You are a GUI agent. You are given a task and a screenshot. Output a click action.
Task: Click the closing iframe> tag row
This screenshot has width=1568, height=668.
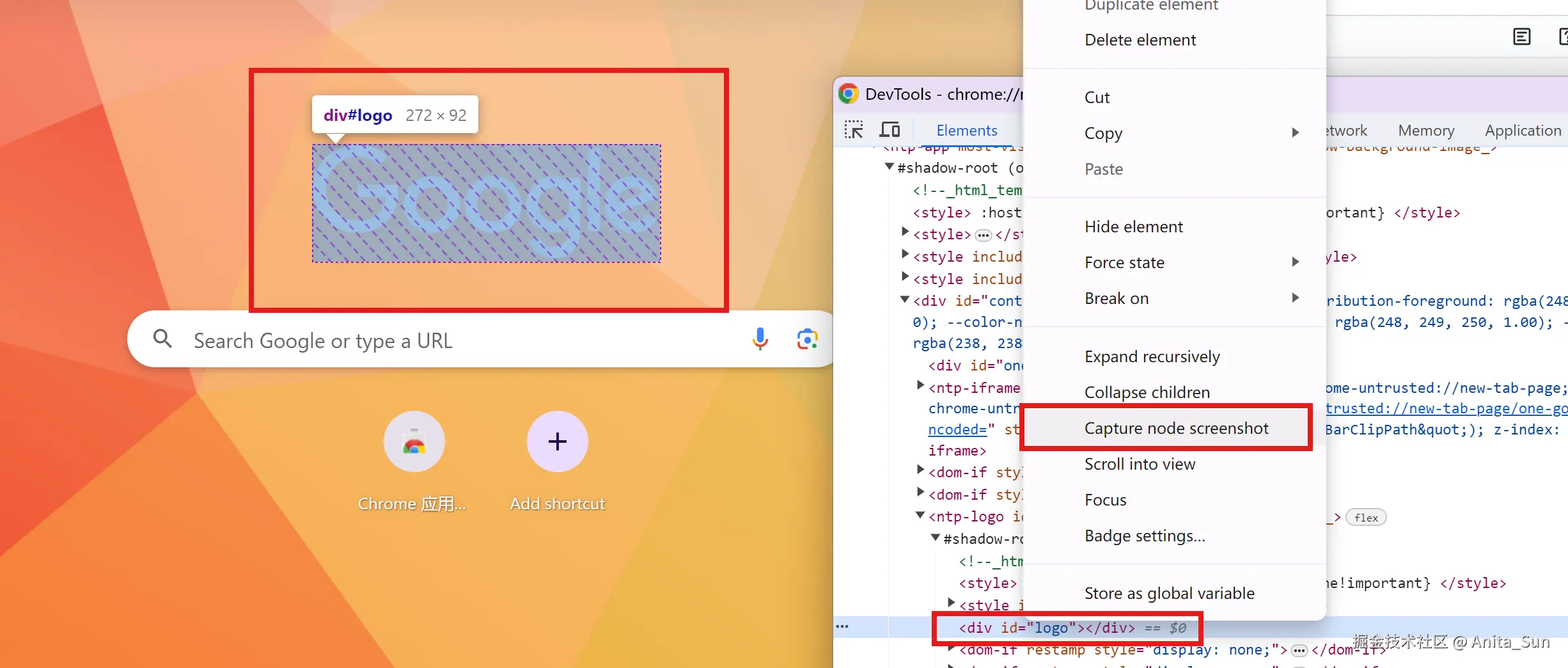click(957, 450)
